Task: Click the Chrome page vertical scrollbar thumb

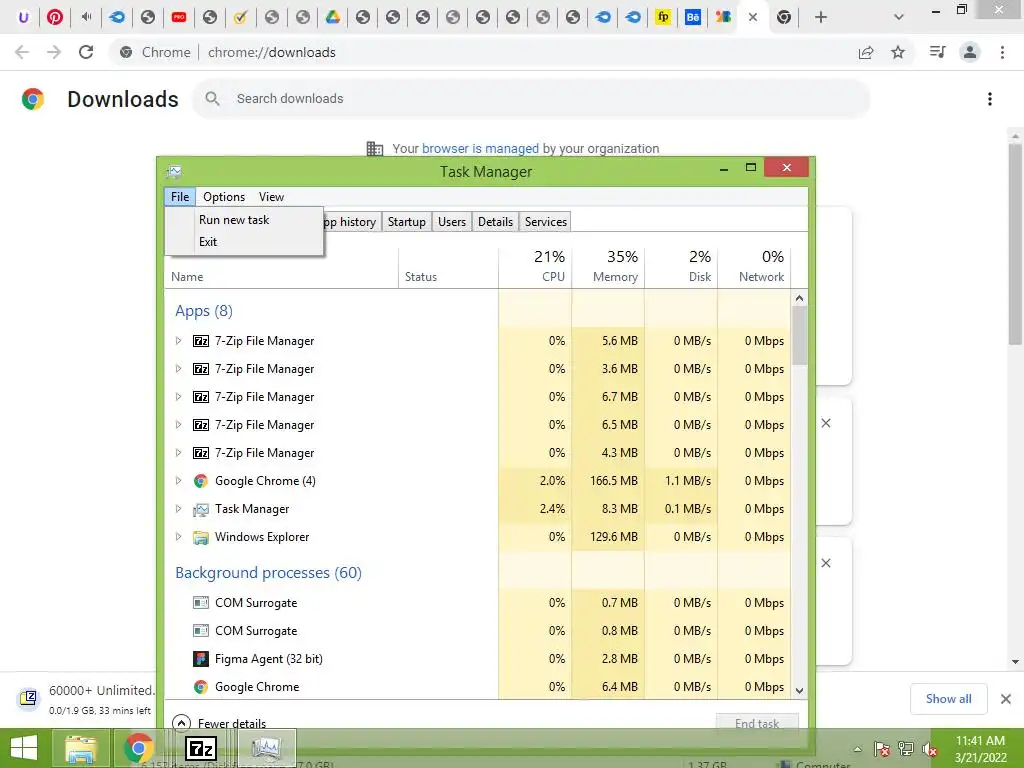Action: tap(1014, 245)
